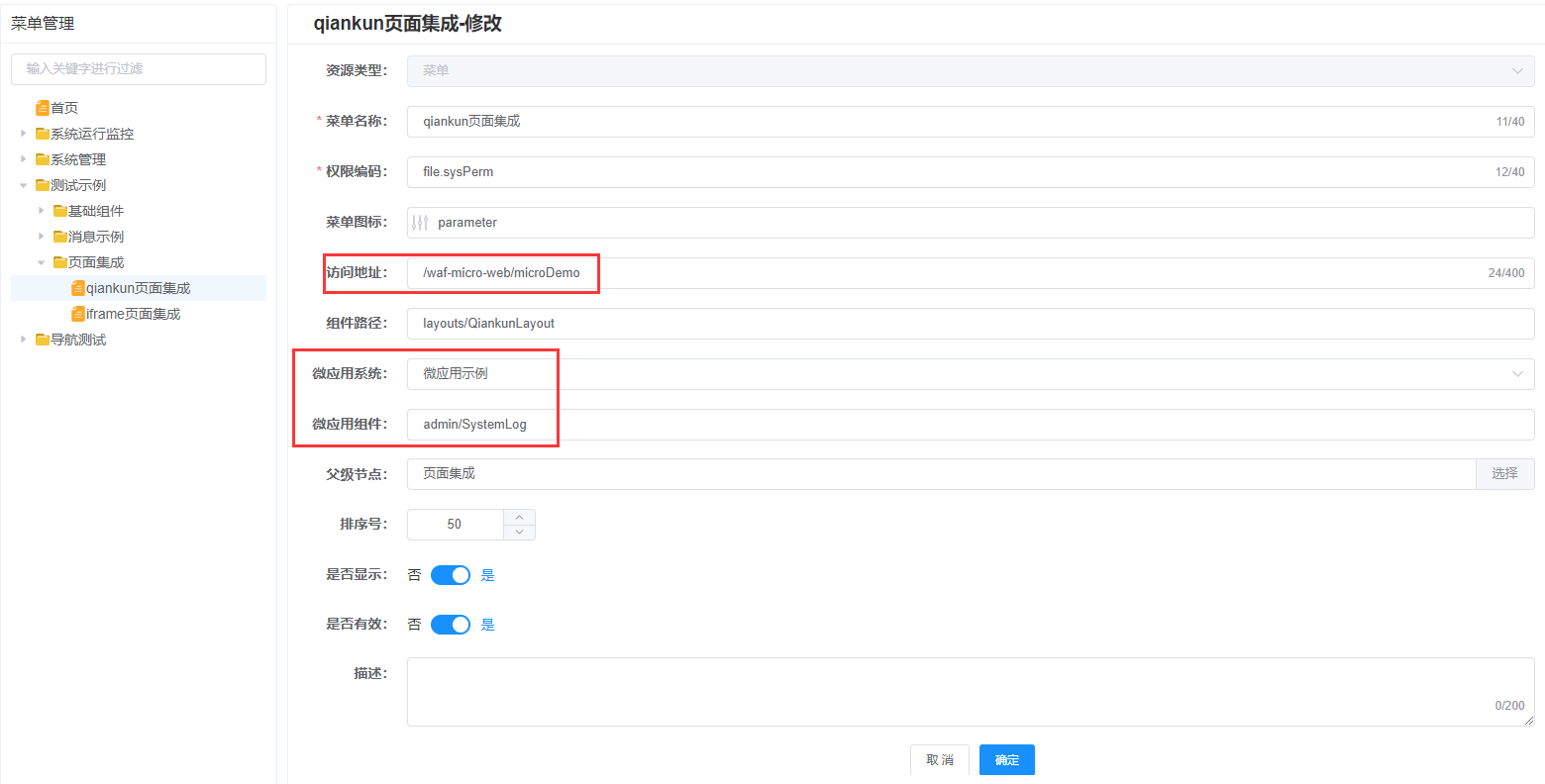The image size is (1545, 784).
Task: Click the folder icon next to 消息示例
Action: [x=60, y=237]
